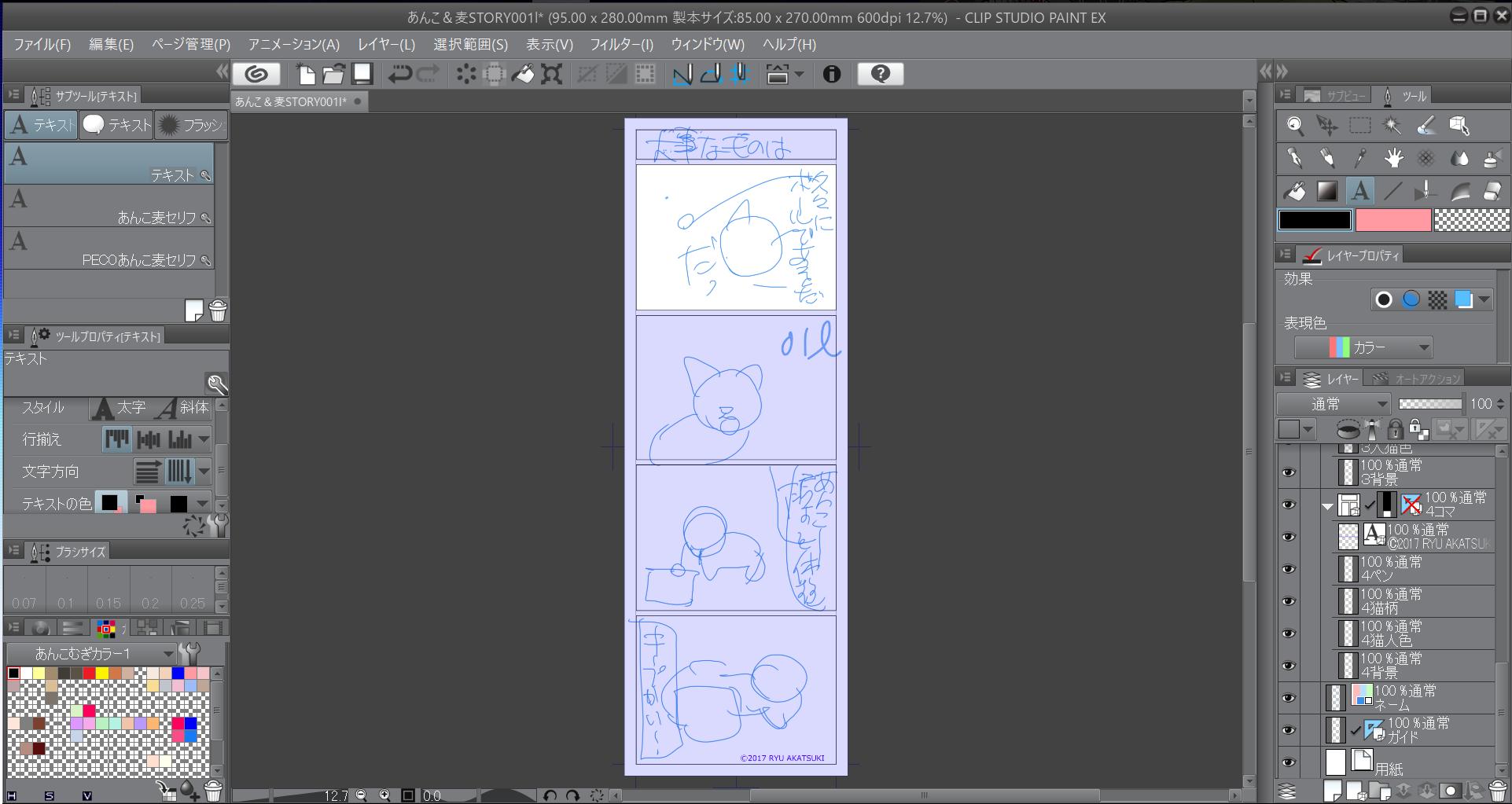The height and width of the screenshot is (804, 1512).
Task: Select the black main color swatch
Action: pyautogui.click(x=1315, y=221)
